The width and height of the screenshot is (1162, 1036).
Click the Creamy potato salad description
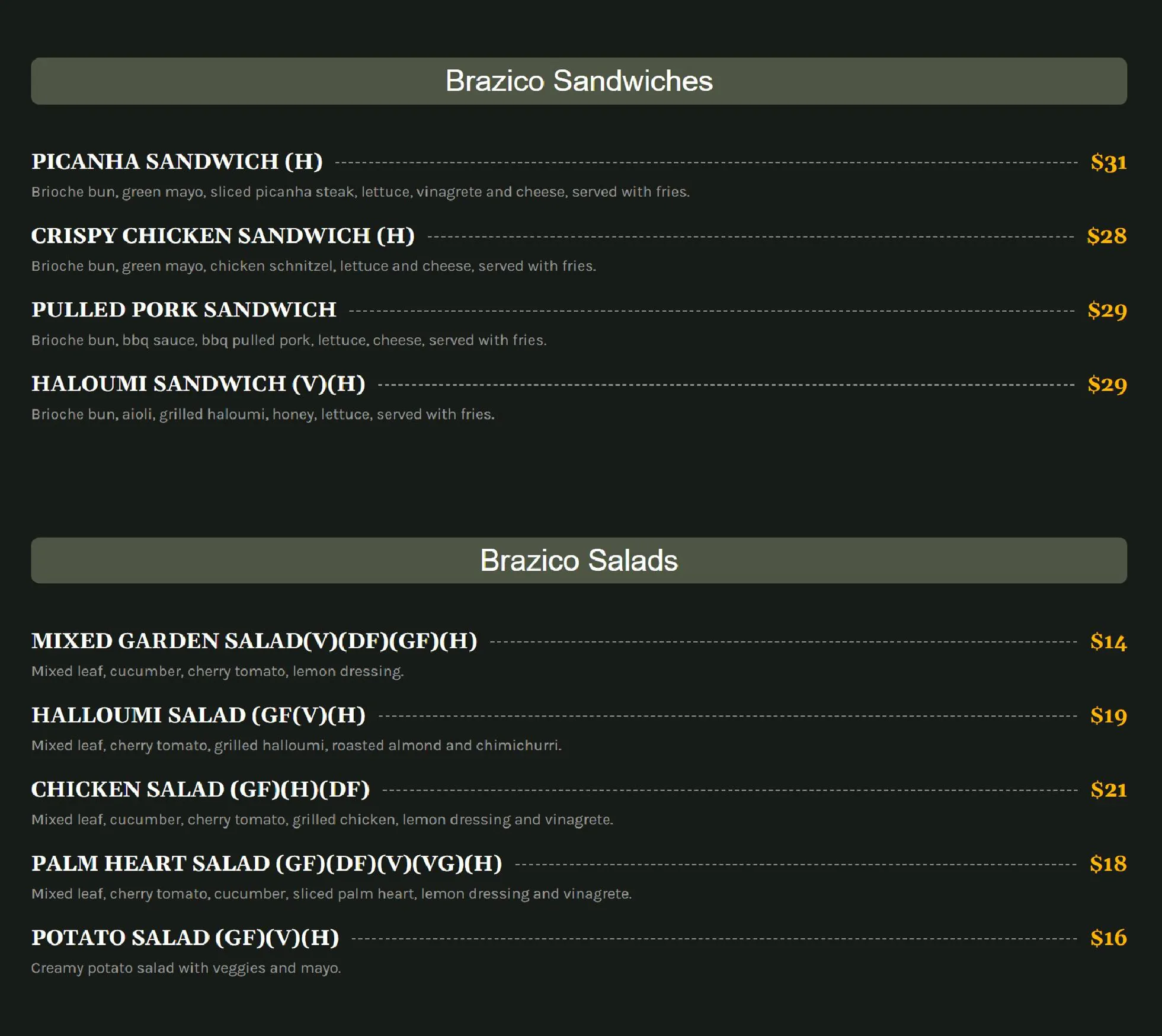click(186, 968)
